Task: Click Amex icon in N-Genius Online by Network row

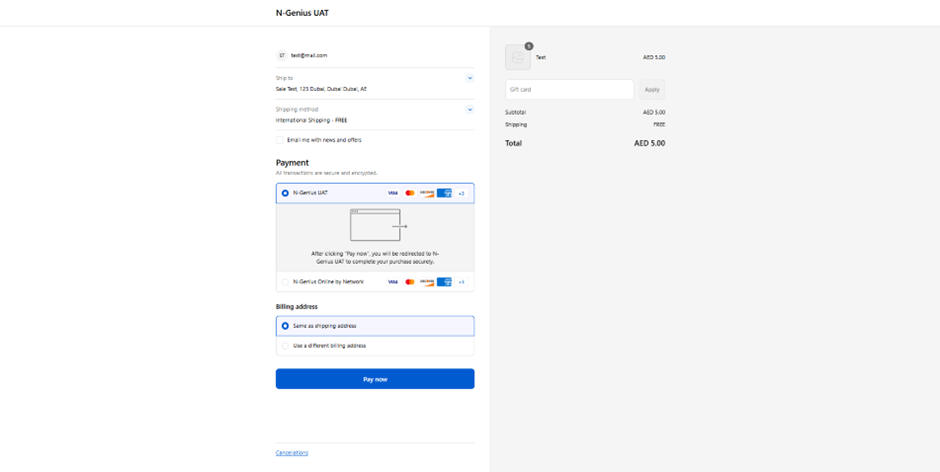Action: 444,282
